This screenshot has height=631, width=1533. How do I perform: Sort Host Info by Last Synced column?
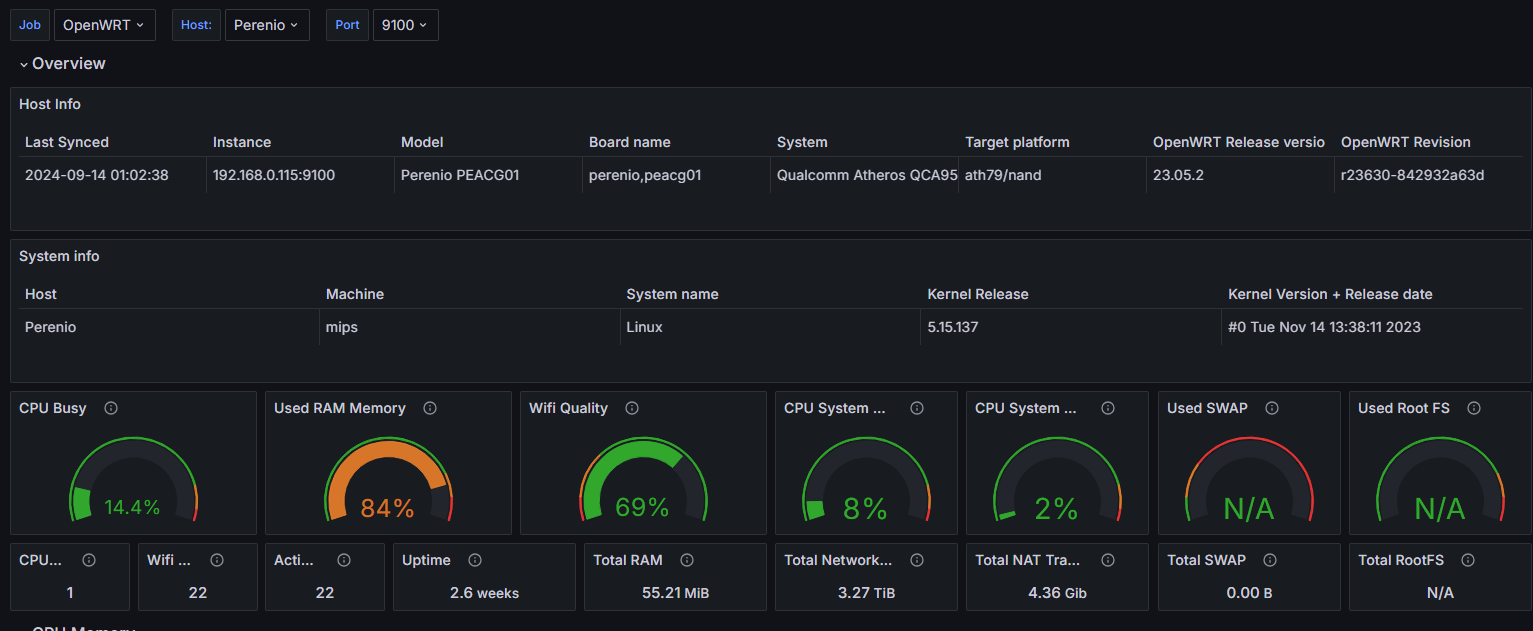[x=67, y=142]
